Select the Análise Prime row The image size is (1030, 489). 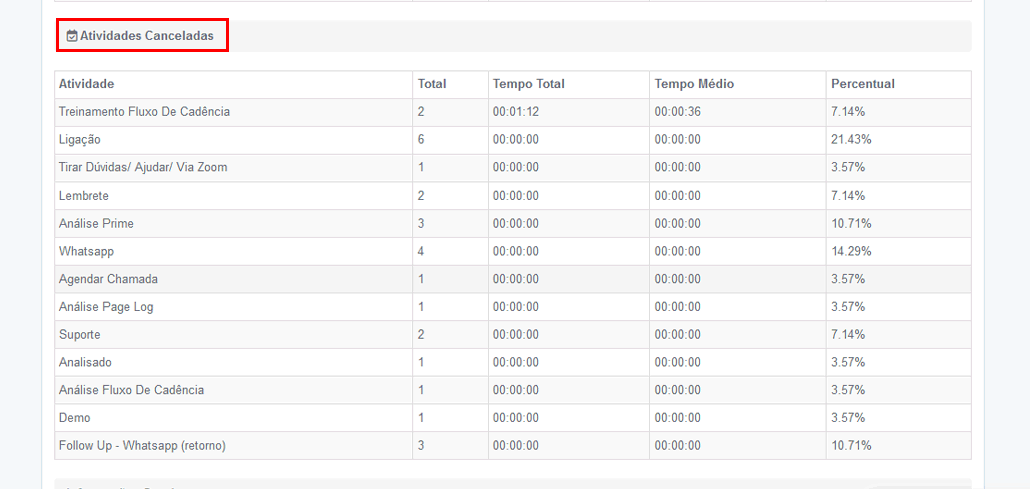(x=513, y=223)
